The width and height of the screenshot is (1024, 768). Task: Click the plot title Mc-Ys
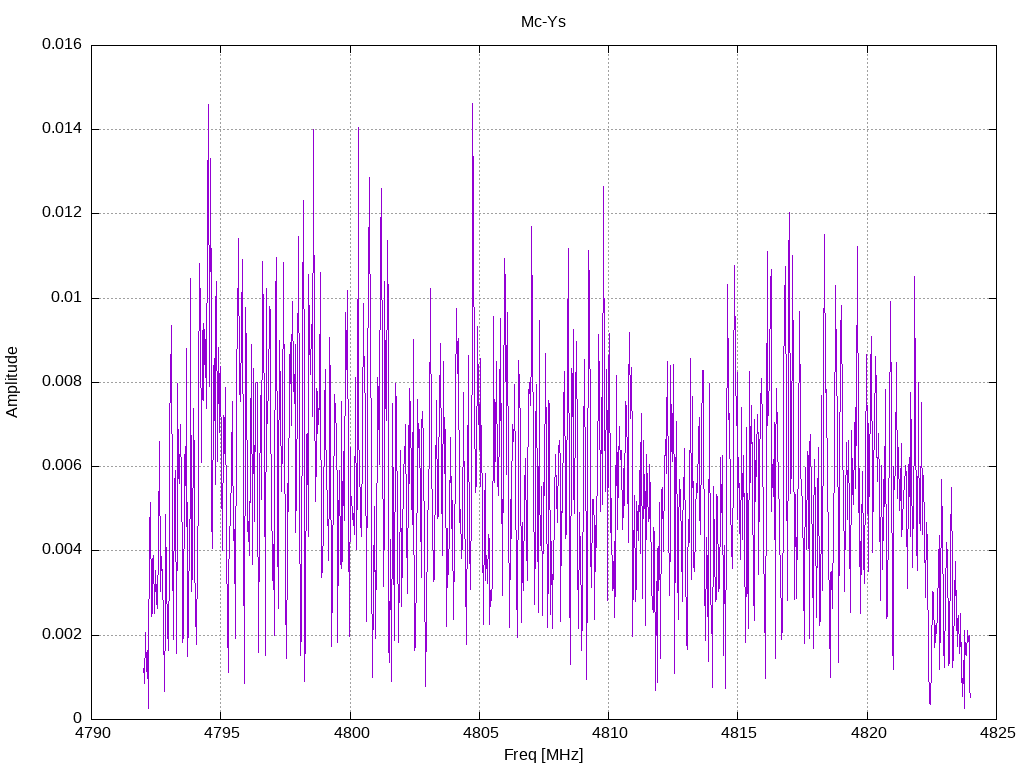pos(543,22)
